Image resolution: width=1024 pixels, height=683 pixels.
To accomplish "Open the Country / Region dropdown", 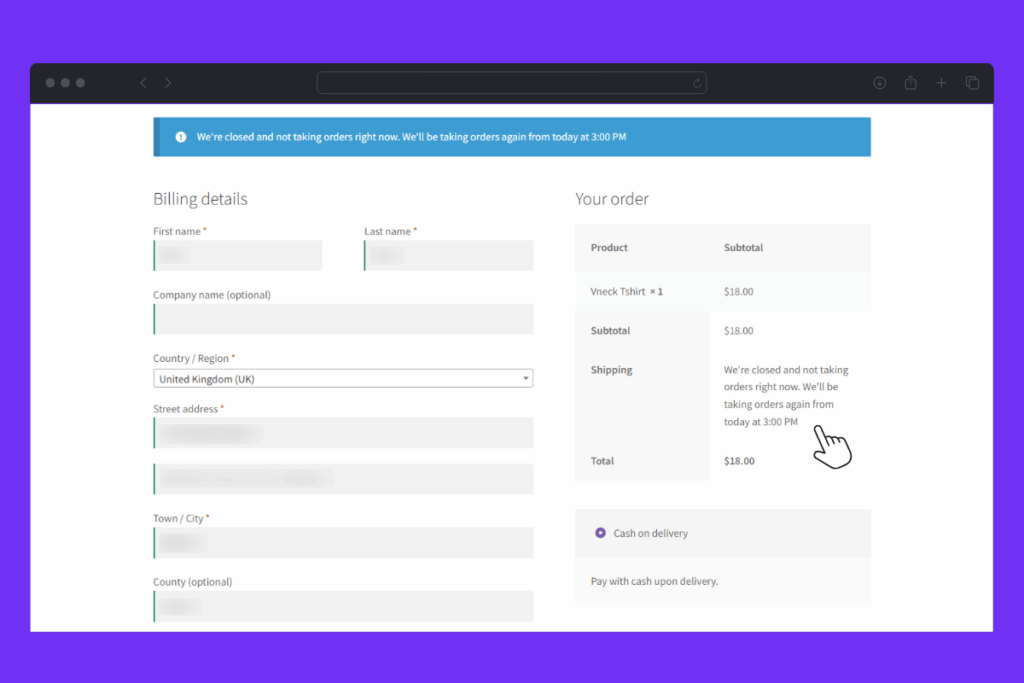I will 343,379.
